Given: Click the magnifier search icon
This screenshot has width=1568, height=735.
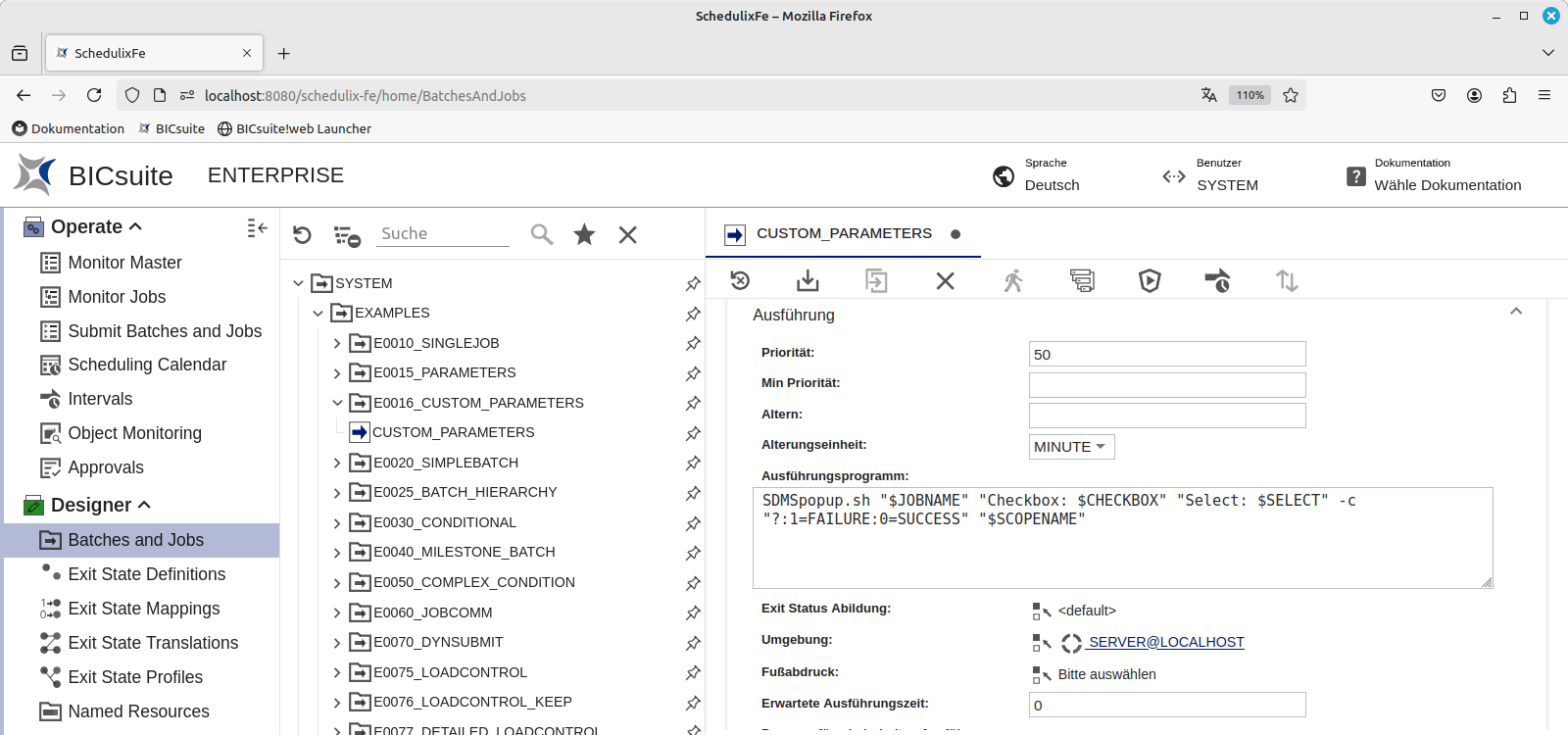Looking at the screenshot, I should pos(542,234).
